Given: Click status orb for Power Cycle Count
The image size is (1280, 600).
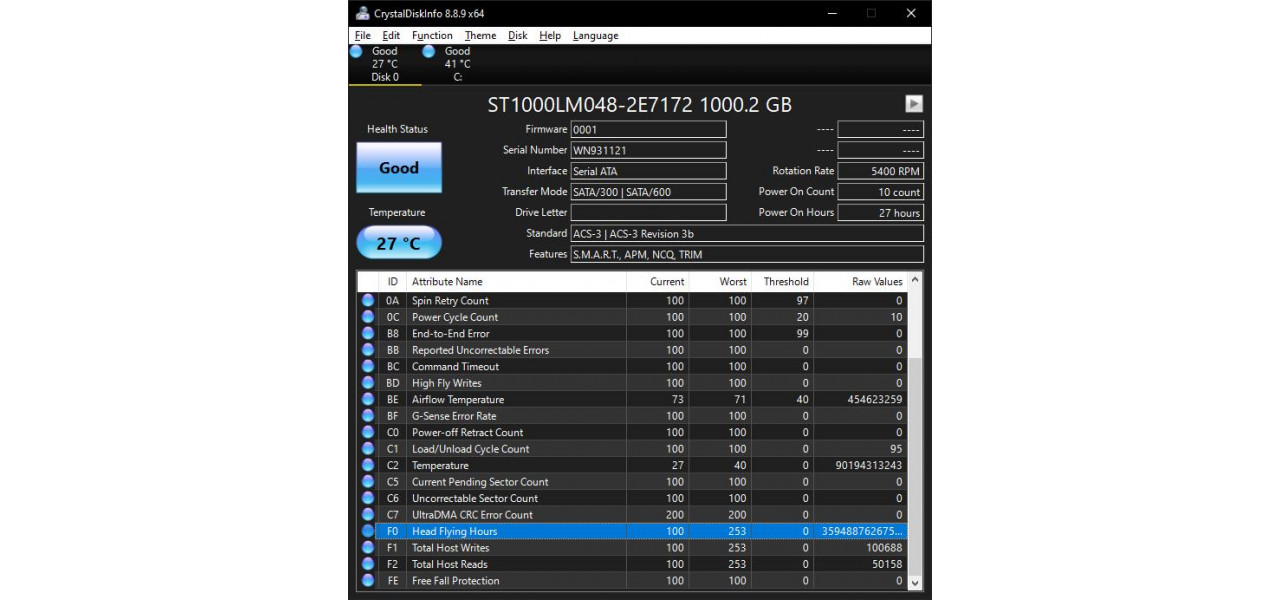Looking at the screenshot, I should (368, 317).
